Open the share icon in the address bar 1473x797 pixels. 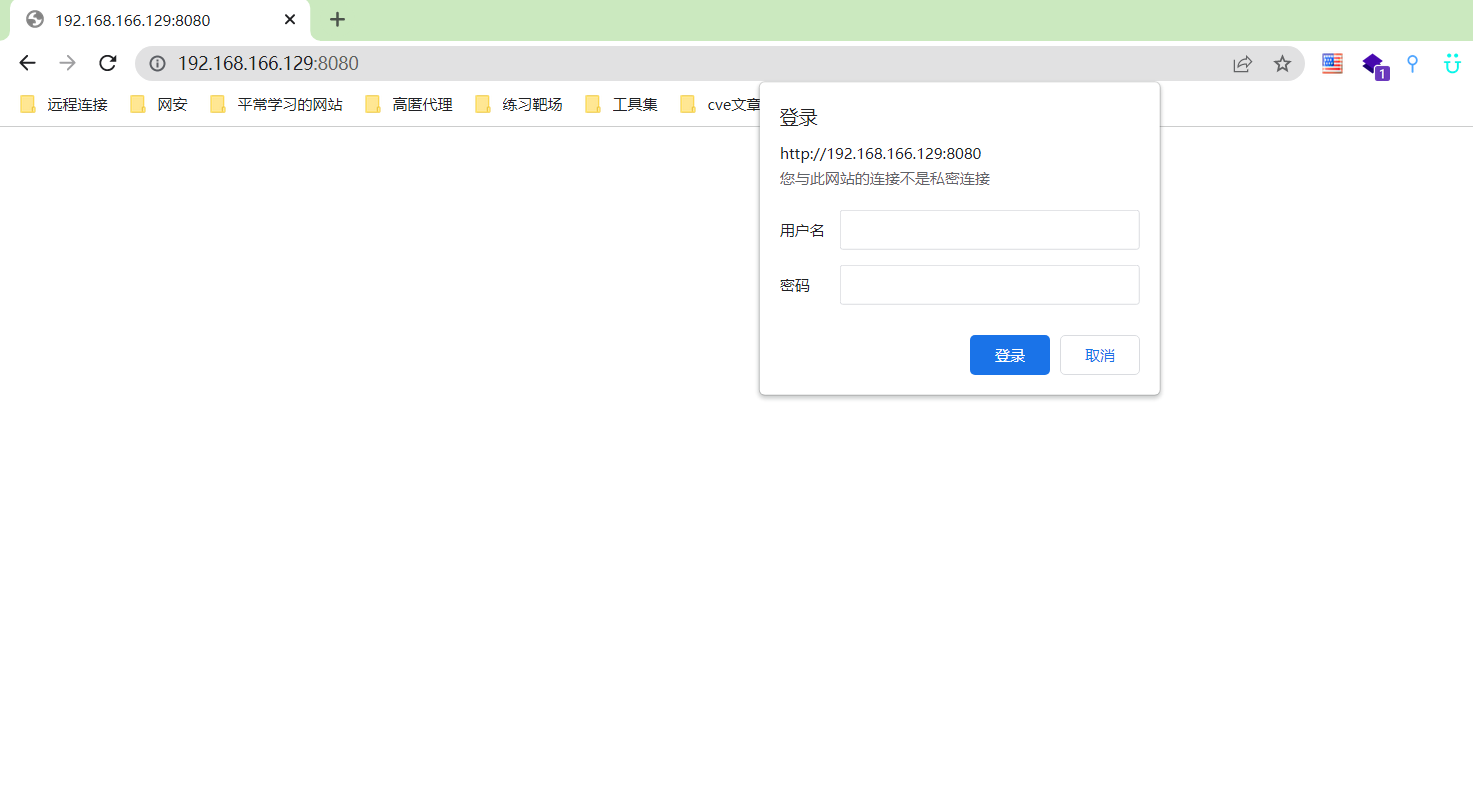coord(1242,63)
